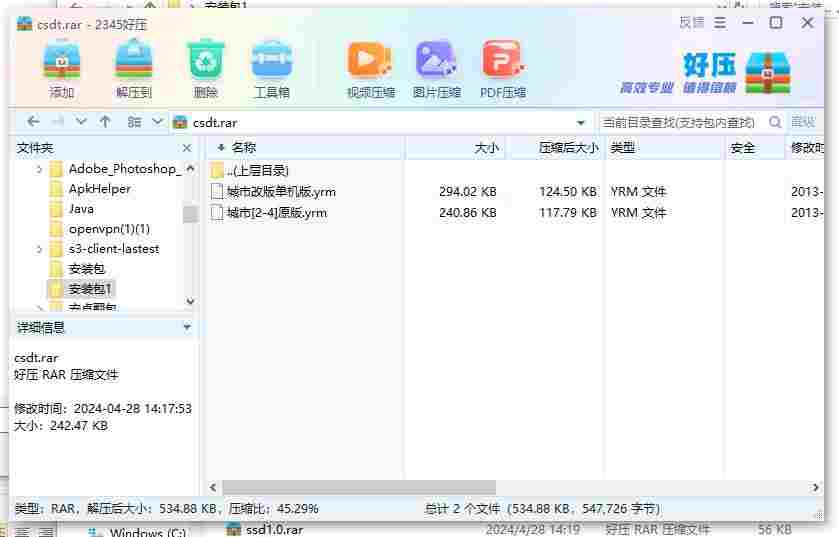Click the view mode list icon
Screen dimensions: 839x537
[134, 122]
